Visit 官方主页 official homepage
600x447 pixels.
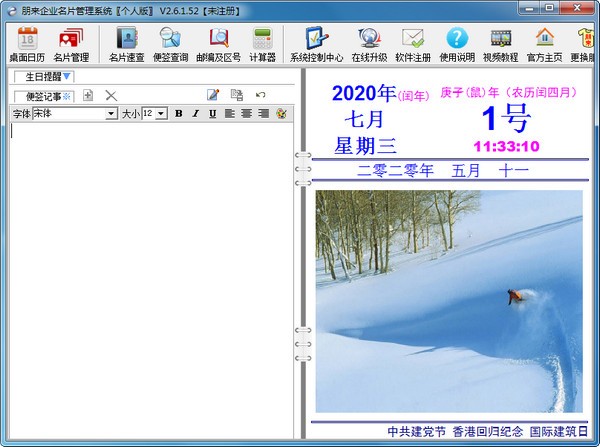pos(545,44)
